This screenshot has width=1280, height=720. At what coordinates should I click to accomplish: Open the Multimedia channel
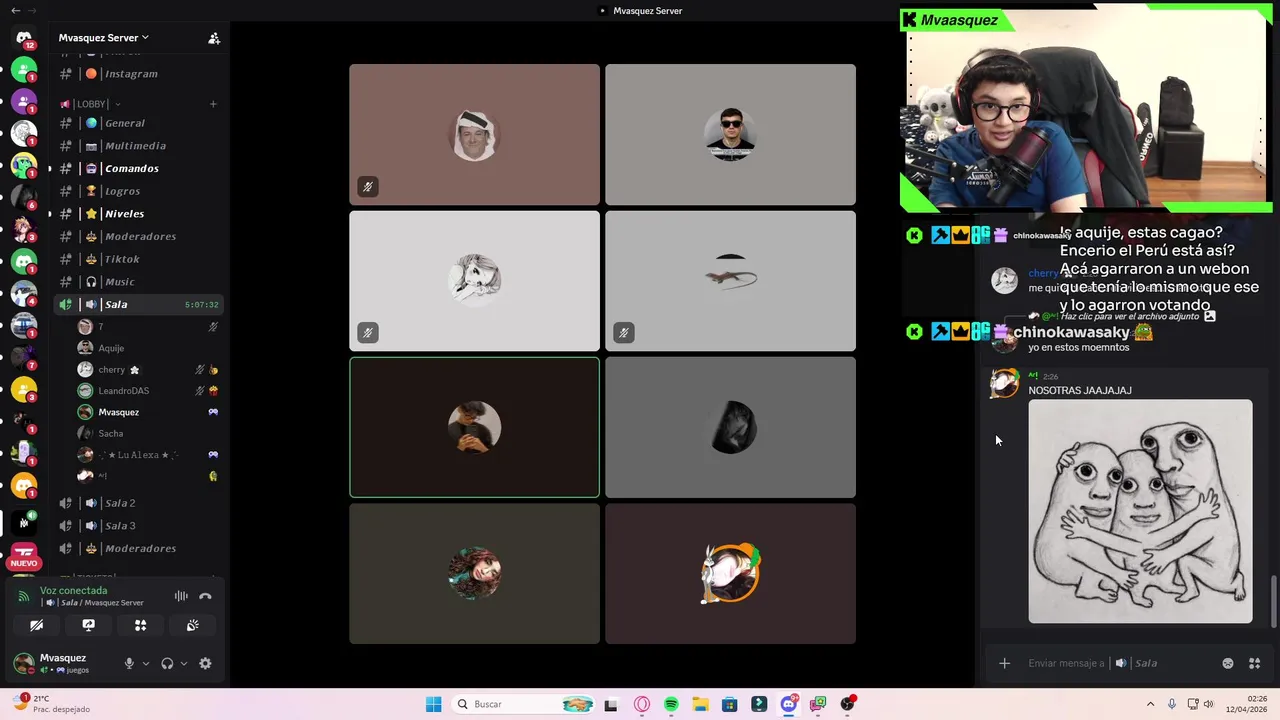coord(139,146)
